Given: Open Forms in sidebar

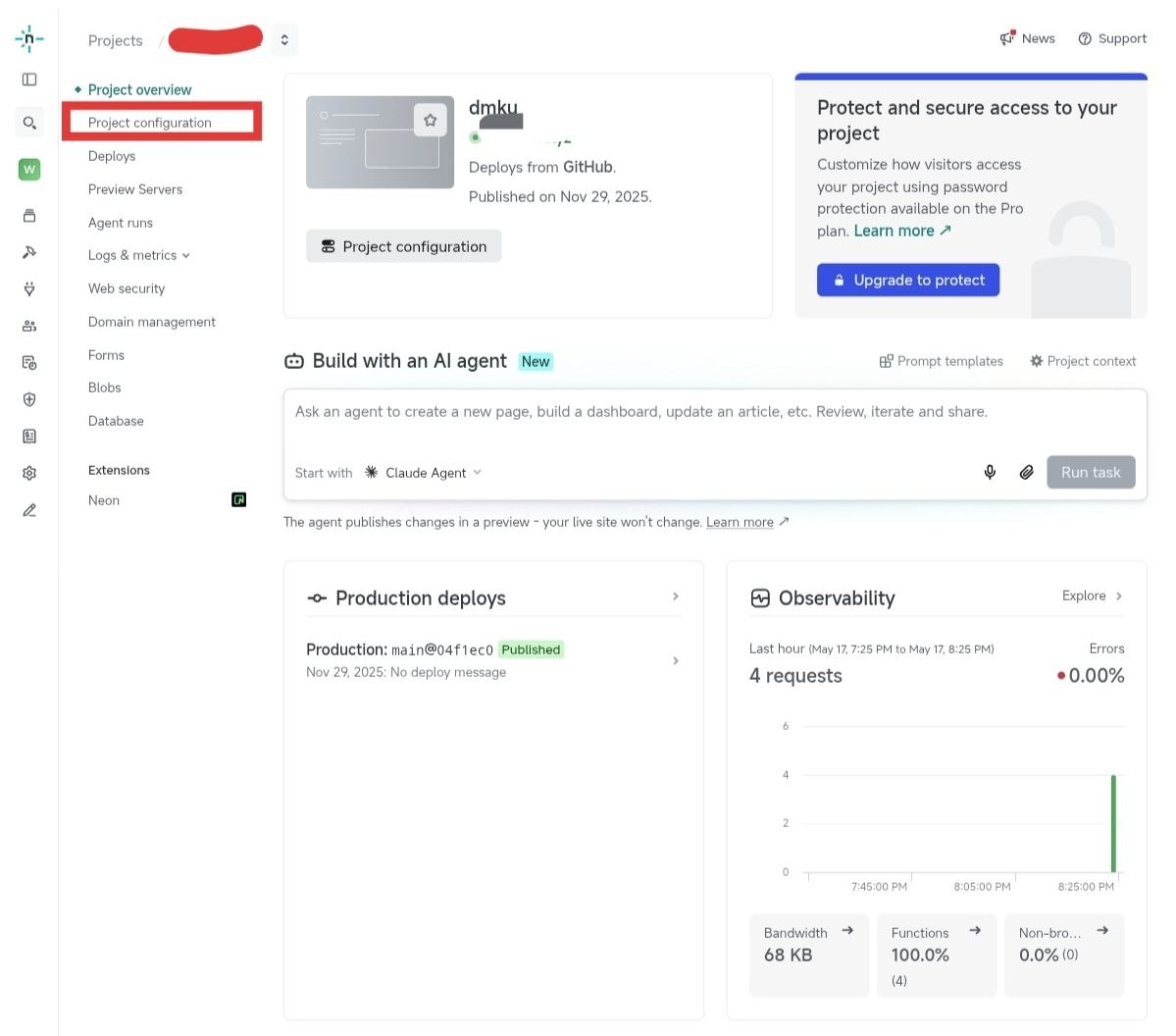Looking at the screenshot, I should point(106,355).
